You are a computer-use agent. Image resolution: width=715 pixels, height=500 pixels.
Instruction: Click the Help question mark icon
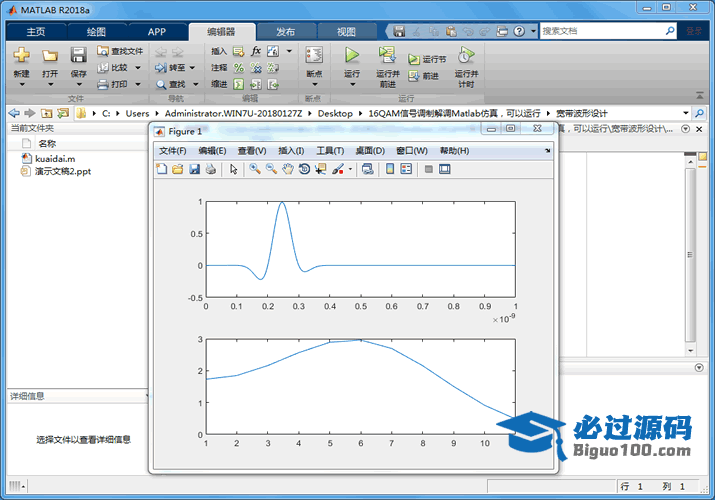coord(519,31)
